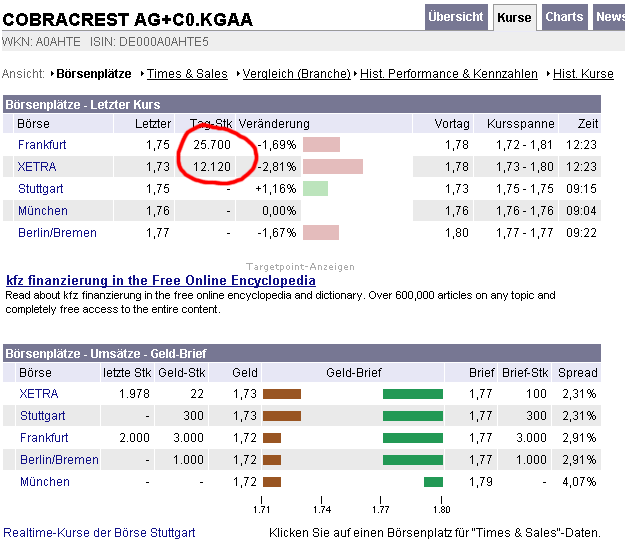Click Stuttgart in Geld-Brief table
Screen dimensions: 625x550
tap(43, 416)
